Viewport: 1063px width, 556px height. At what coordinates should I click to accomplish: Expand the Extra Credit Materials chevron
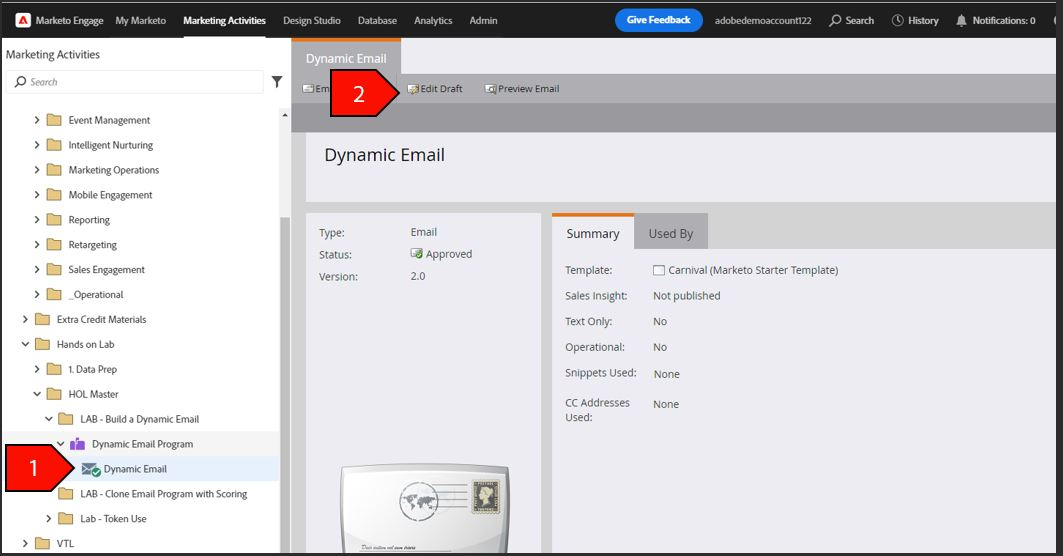point(25,319)
